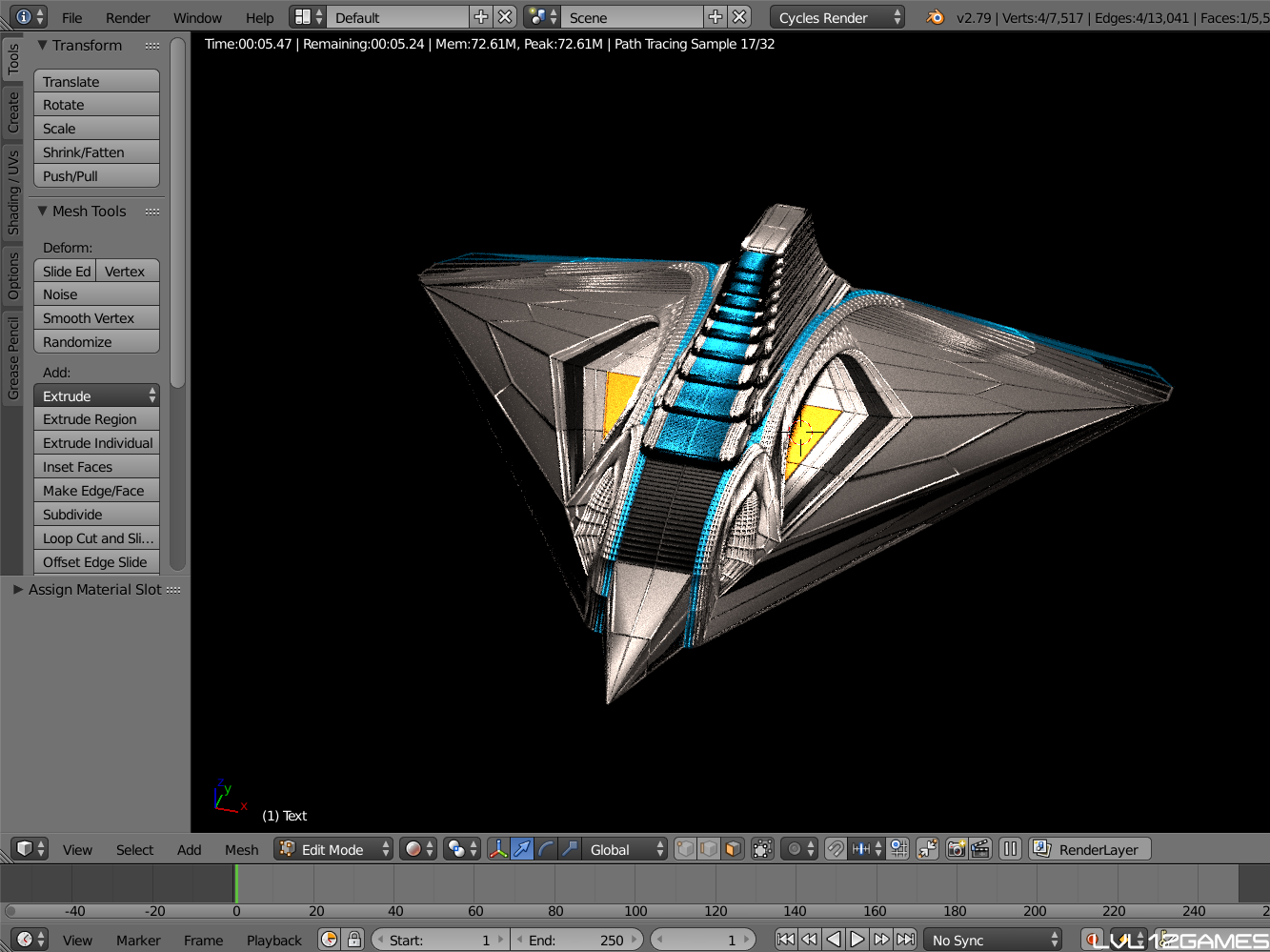Screen dimensions: 1270x952
Task: Open the Window menu
Action: pyautogui.click(x=197, y=18)
